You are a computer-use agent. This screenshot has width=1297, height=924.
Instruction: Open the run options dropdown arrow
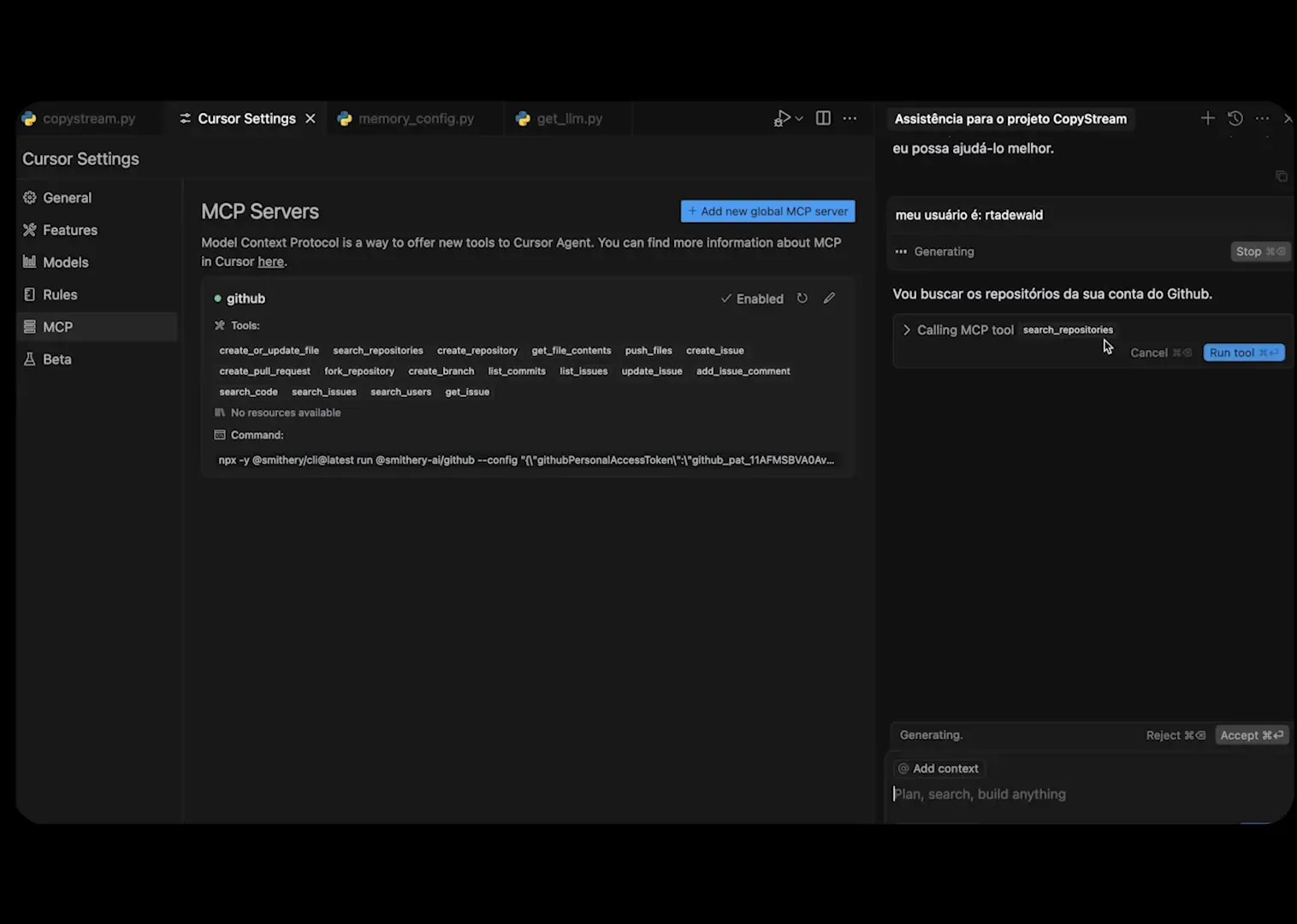point(799,119)
